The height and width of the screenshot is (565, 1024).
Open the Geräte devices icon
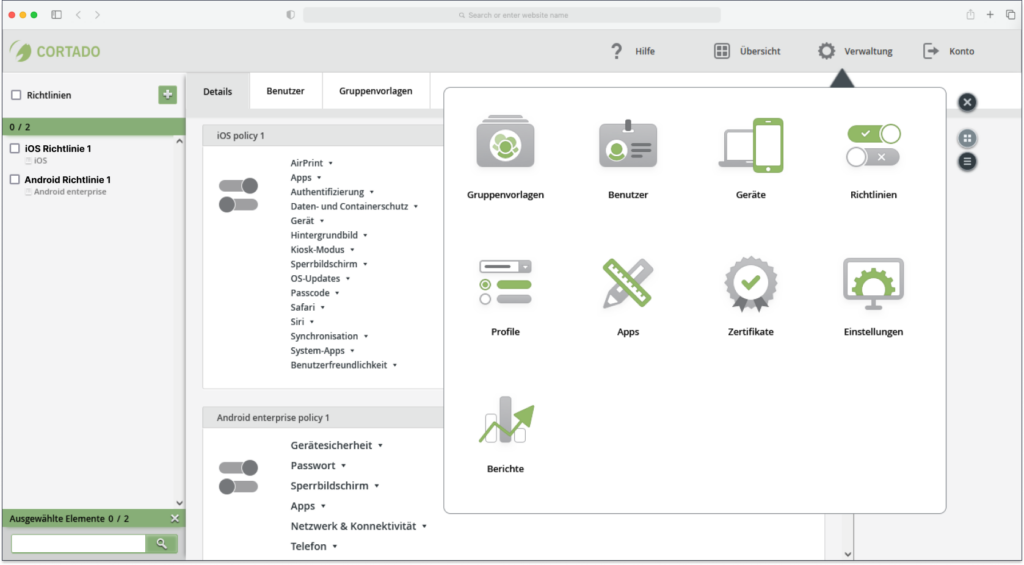pyautogui.click(x=750, y=145)
